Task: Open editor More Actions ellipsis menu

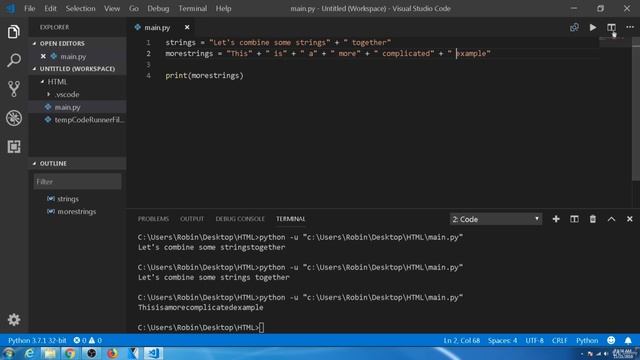Action: tap(630, 27)
